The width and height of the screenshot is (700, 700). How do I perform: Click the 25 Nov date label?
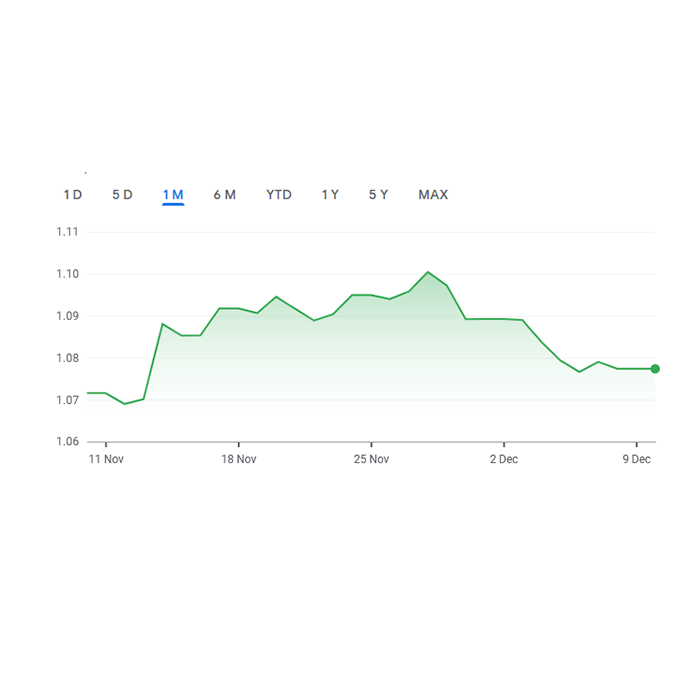click(x=371, y=459)
